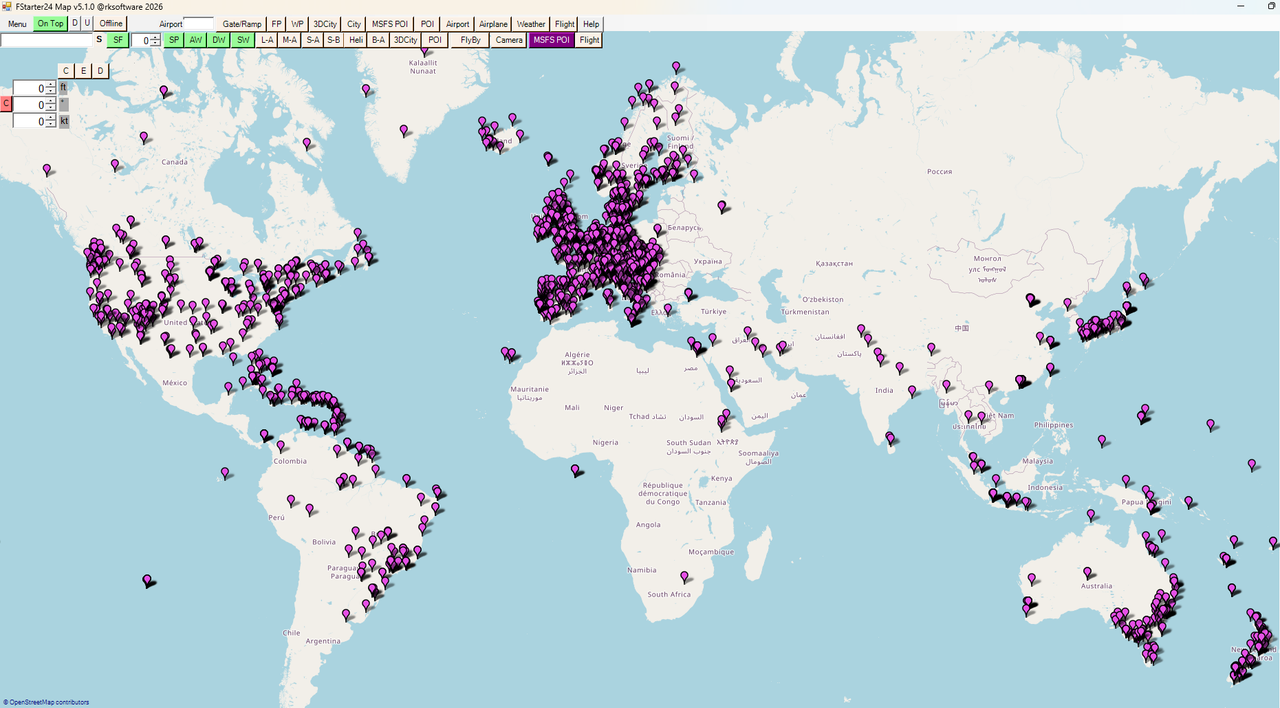1280x708 pixels.
Task: Toggle Offline mode
Action: (x=111, y=23)
